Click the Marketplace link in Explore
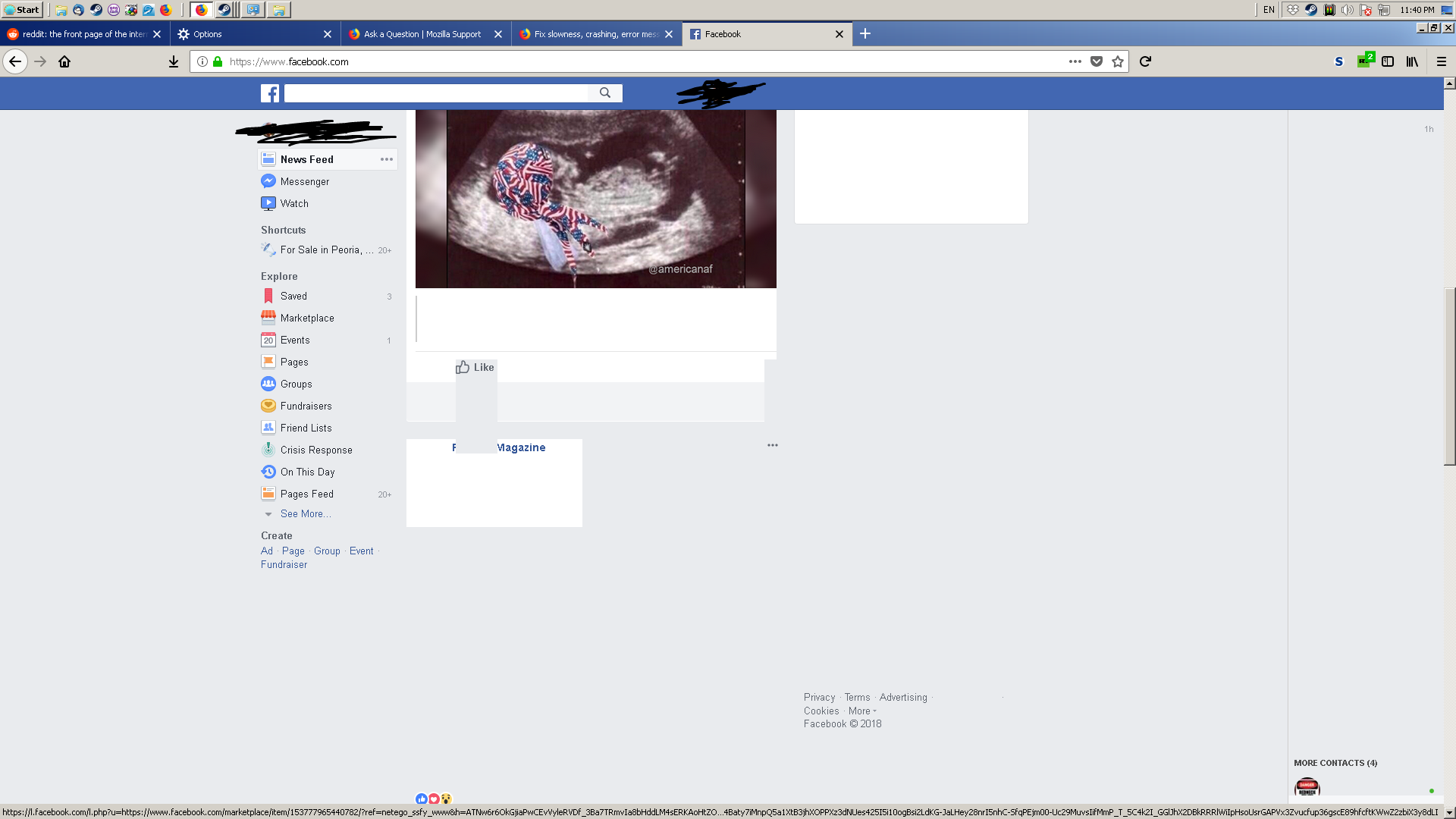Viewport: 1456px width, 819px height. 306,318
